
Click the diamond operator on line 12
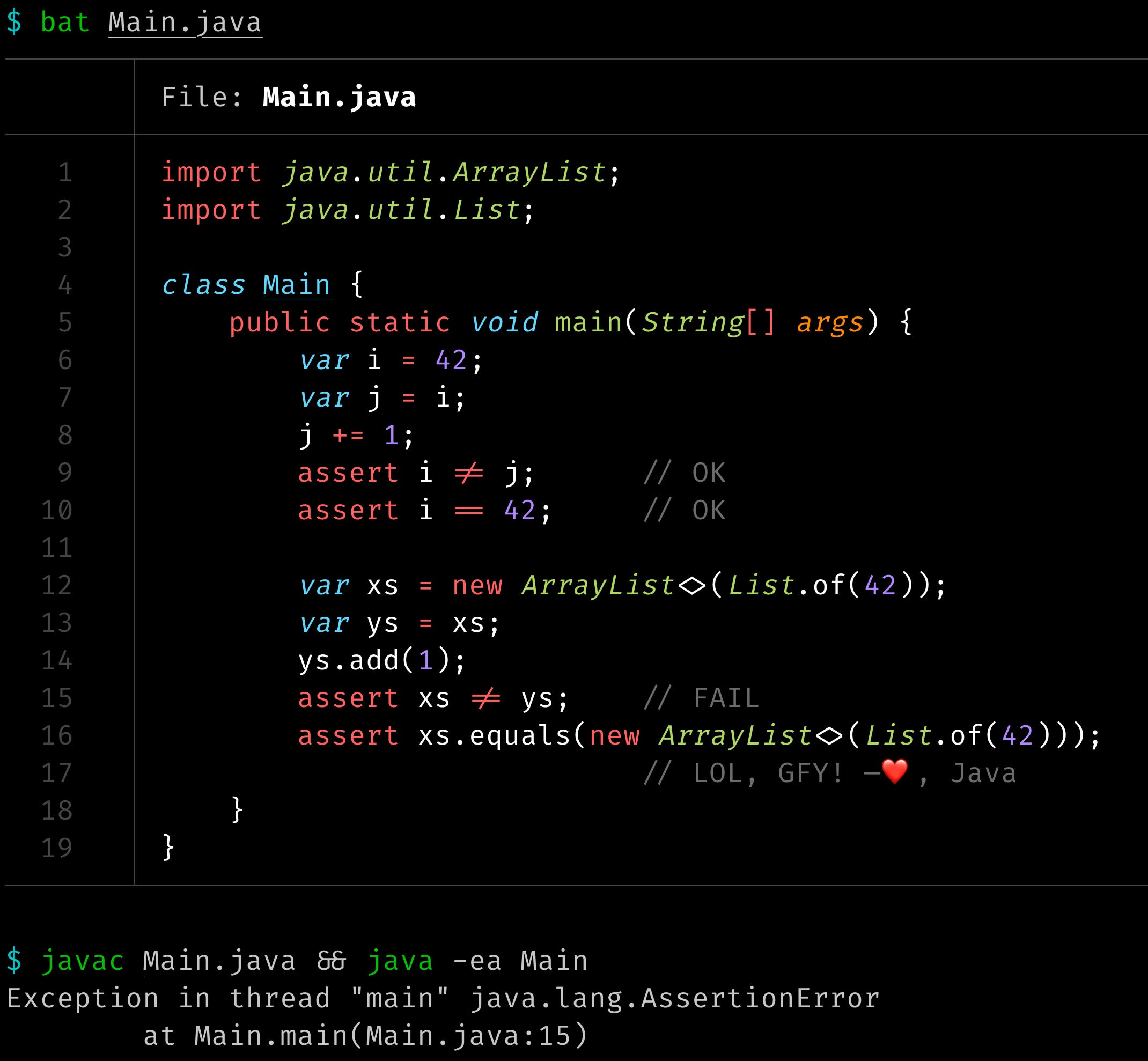tap(691, 586)
